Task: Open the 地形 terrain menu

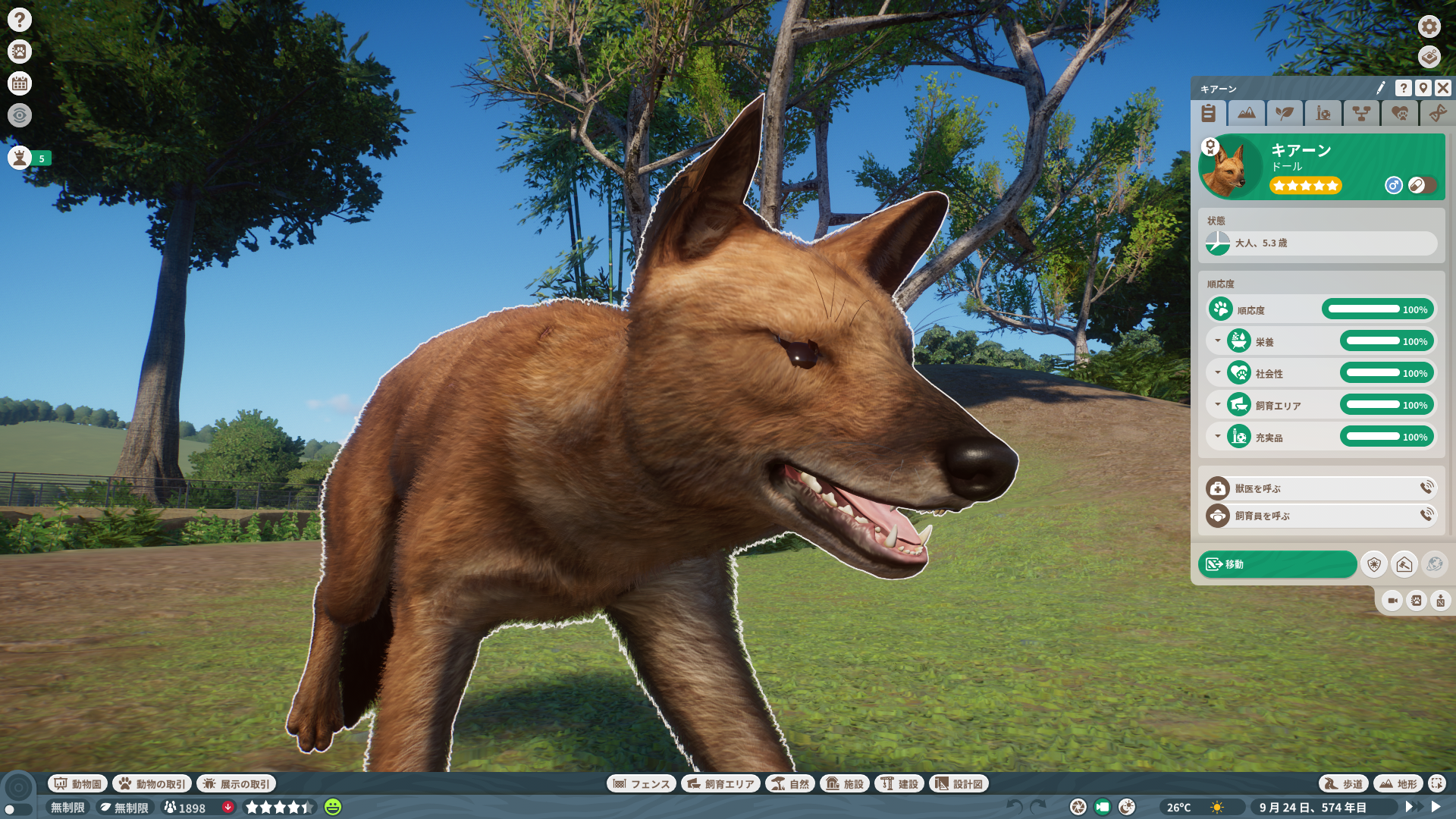Action: click(1398, 784)
